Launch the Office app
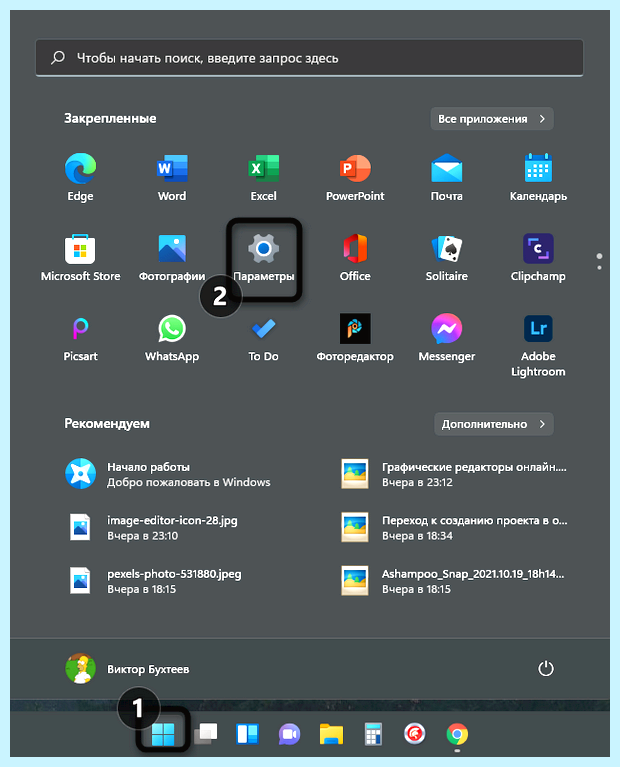The image size is (620, 767). (x=355, y=257)
